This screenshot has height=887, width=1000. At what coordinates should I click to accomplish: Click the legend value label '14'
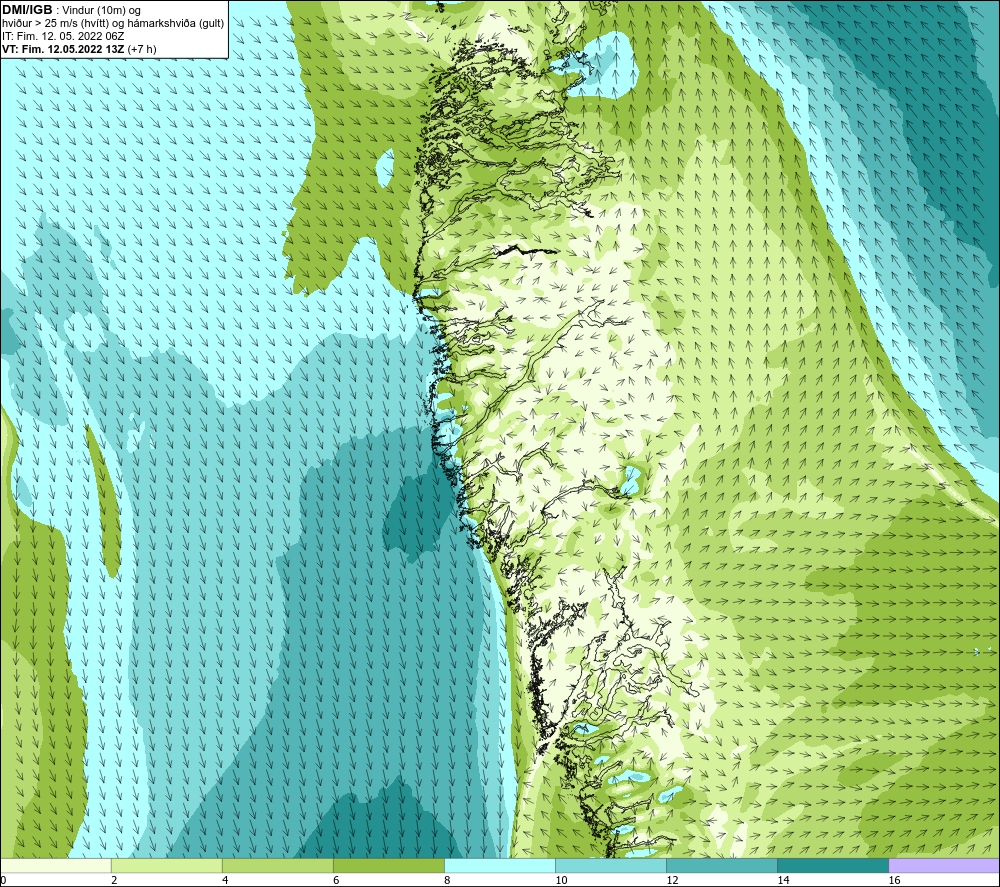pyautogui.click(x=783, y=880)
